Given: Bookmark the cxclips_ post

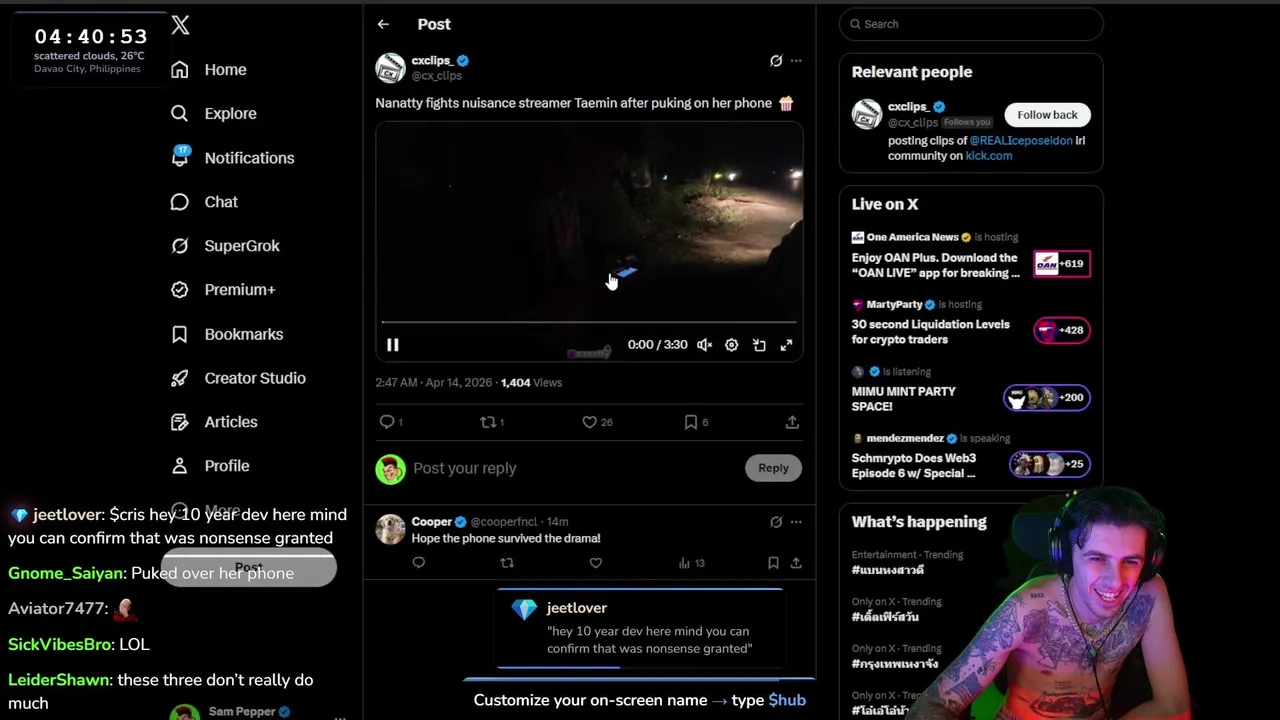Looking at the screenshot, I should click(690, 422).
